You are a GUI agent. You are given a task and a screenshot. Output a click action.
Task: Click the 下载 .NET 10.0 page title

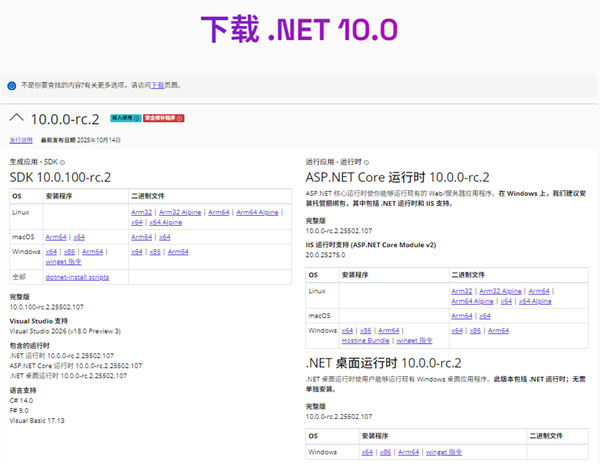click(x=299, y=29)
